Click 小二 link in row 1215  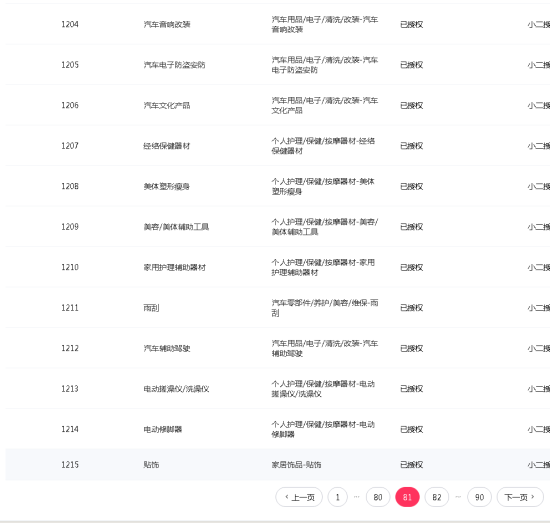coord(538,464)
